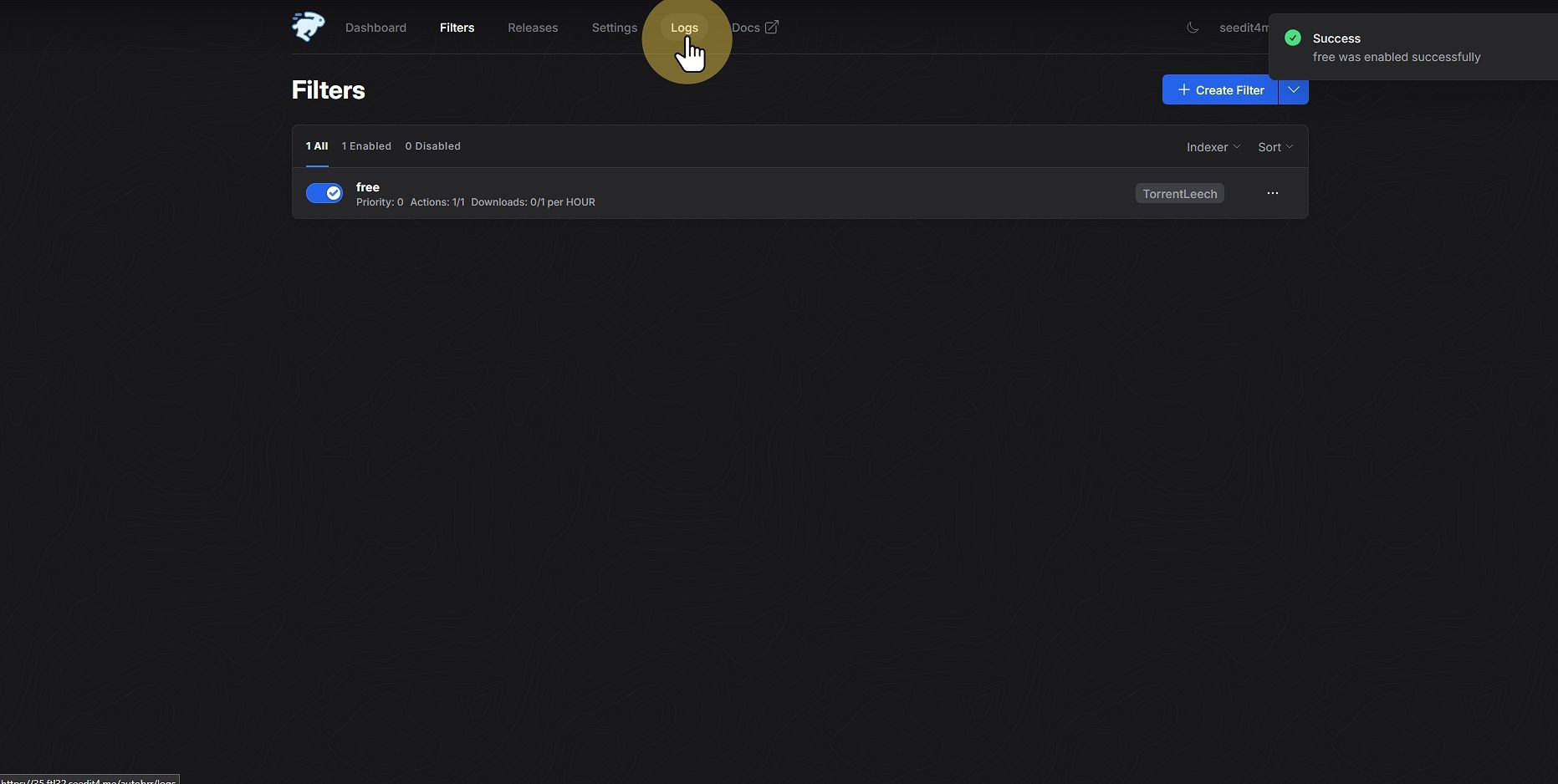The height and width of the screenshot is (784, 1558).
Task: Select the 1 Enabled tab
Action: pyautogui.click(x=366, y=146)
